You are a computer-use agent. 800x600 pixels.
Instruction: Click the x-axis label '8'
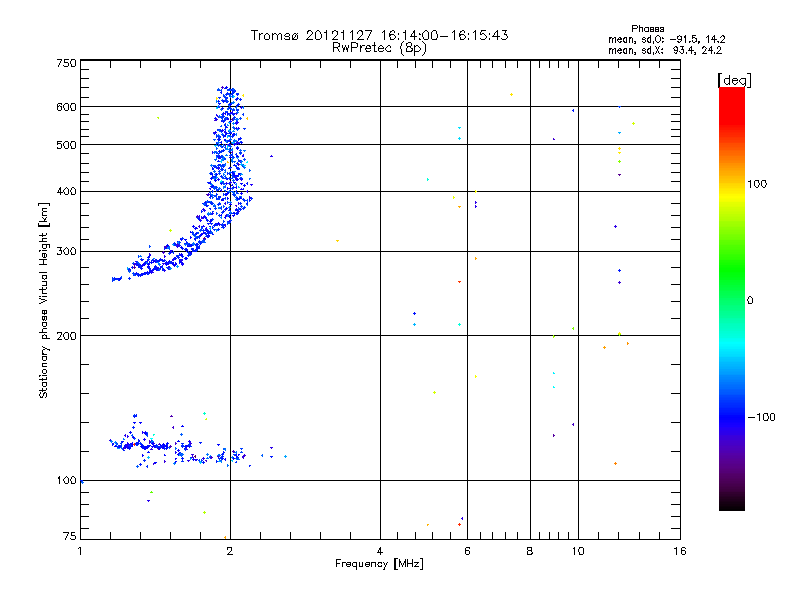click(x=530, y=551)
